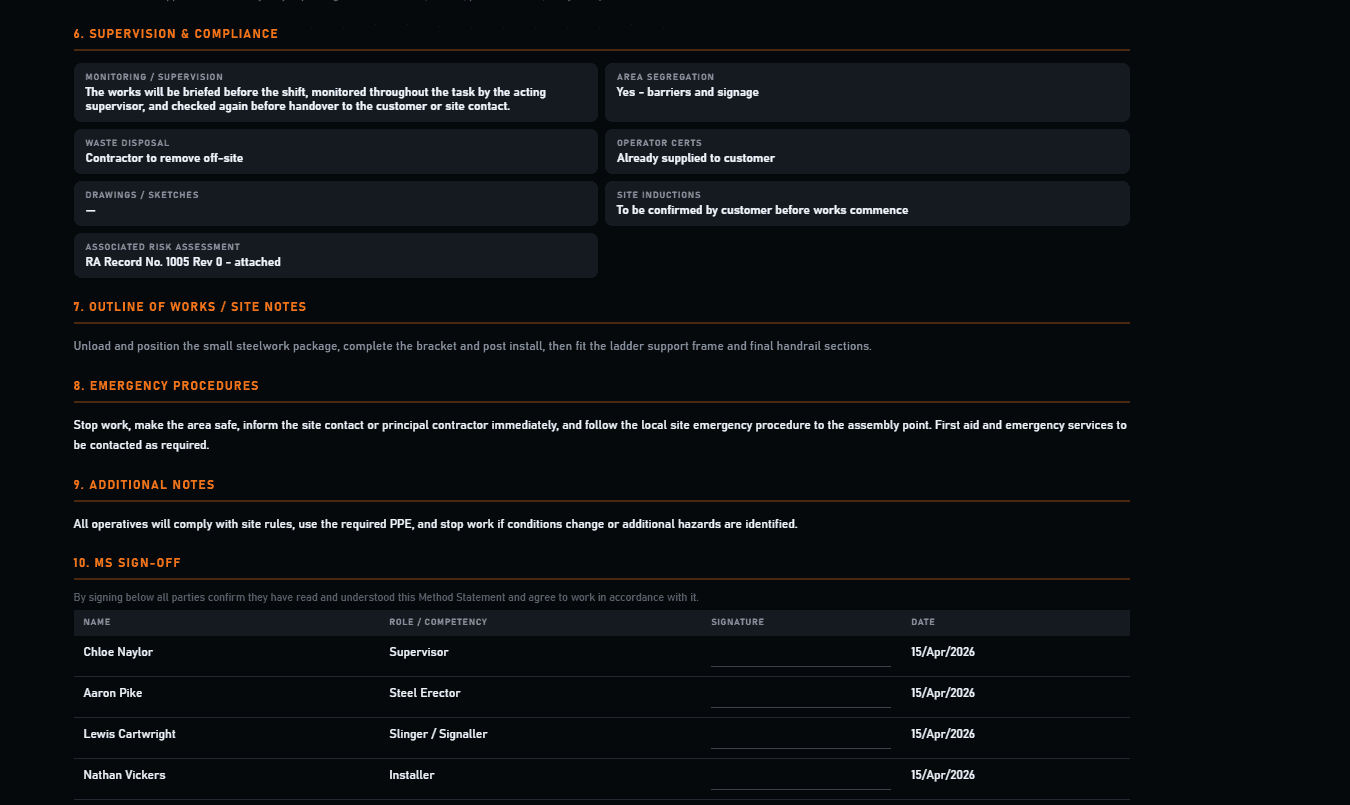The width and height of the screenshot is (1350, 805).
Task: Open the Monitoring / Supervision field
Action: [335, 92]
